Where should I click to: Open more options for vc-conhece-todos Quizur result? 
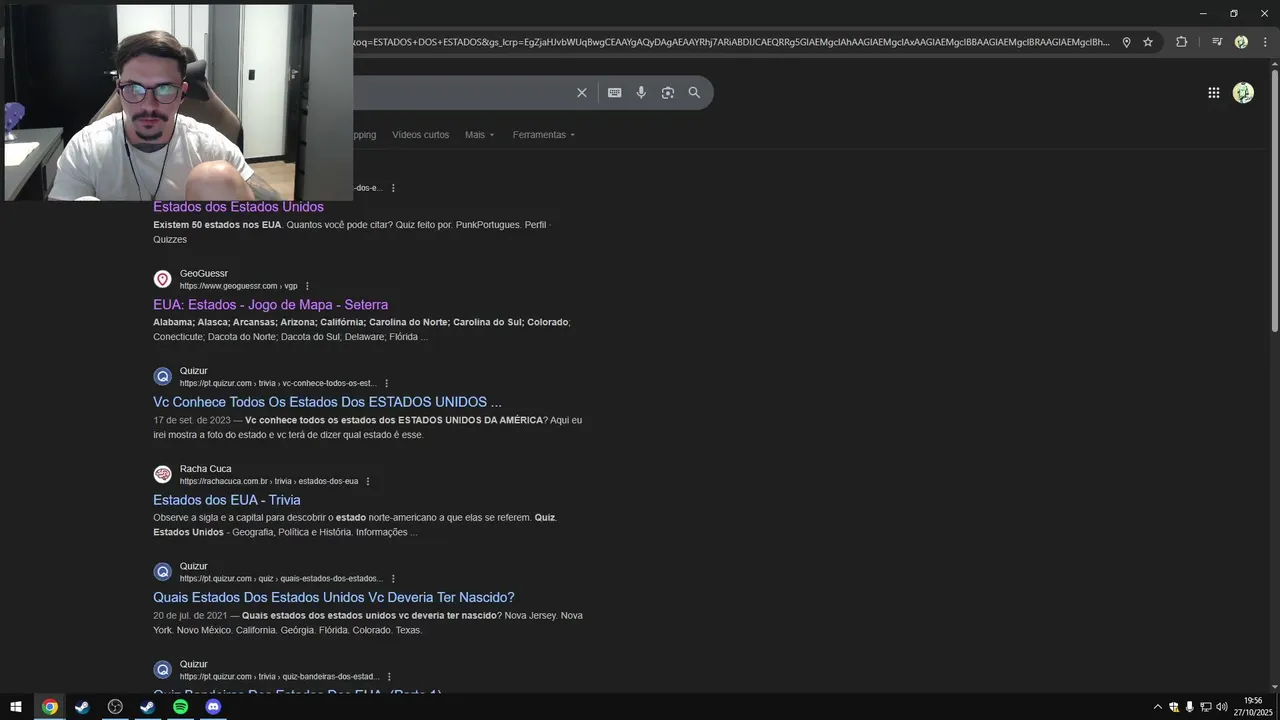[x=386, y=383]
